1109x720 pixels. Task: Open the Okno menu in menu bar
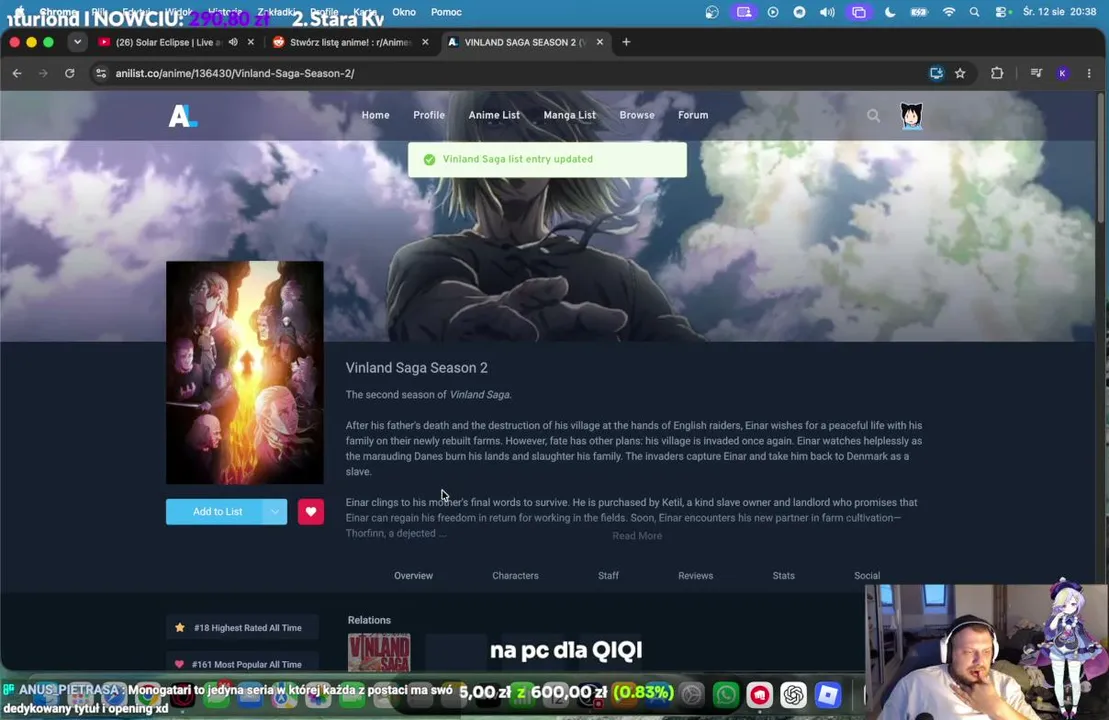[404, 12]
